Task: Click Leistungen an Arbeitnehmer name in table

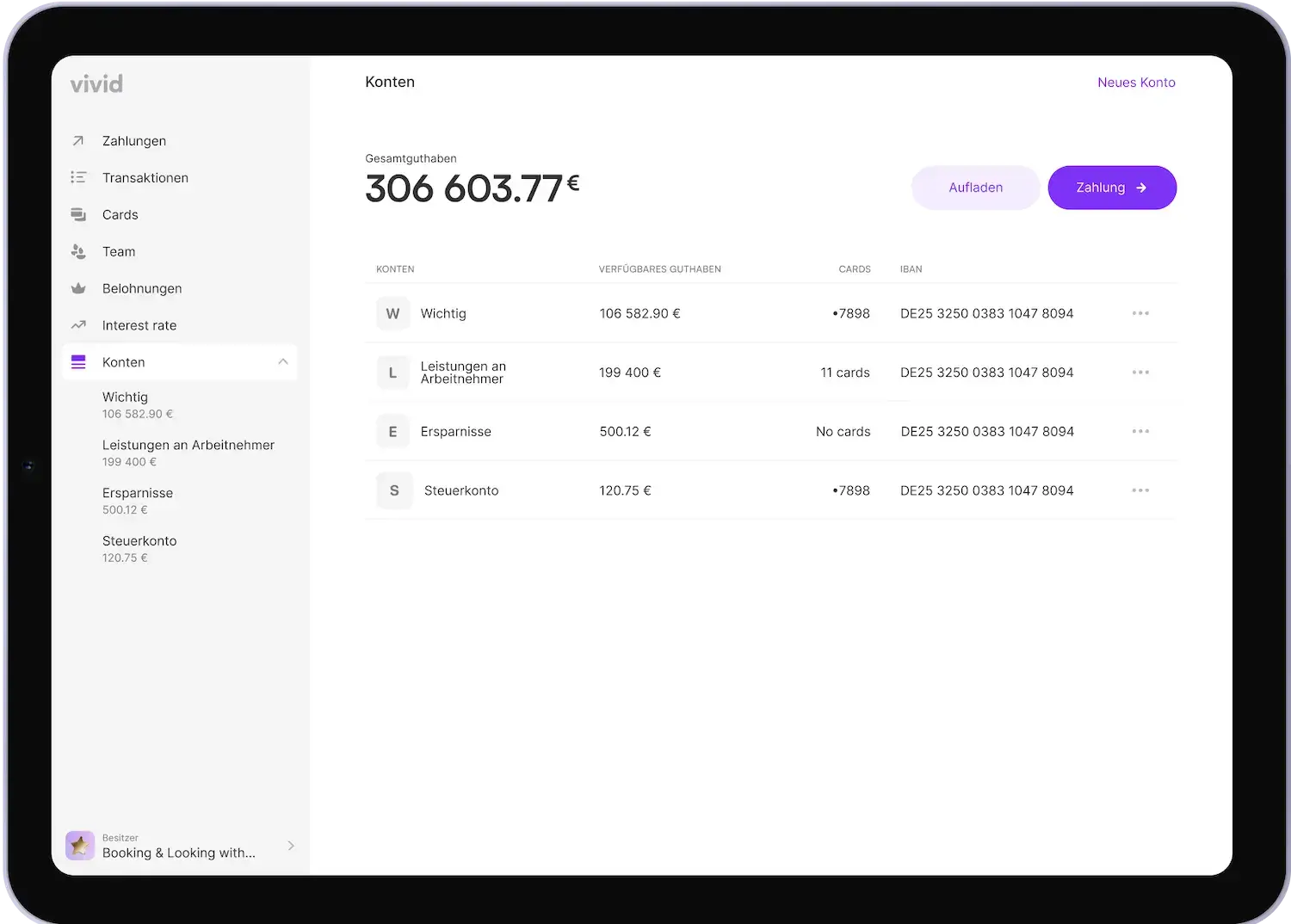Action: 463,373
